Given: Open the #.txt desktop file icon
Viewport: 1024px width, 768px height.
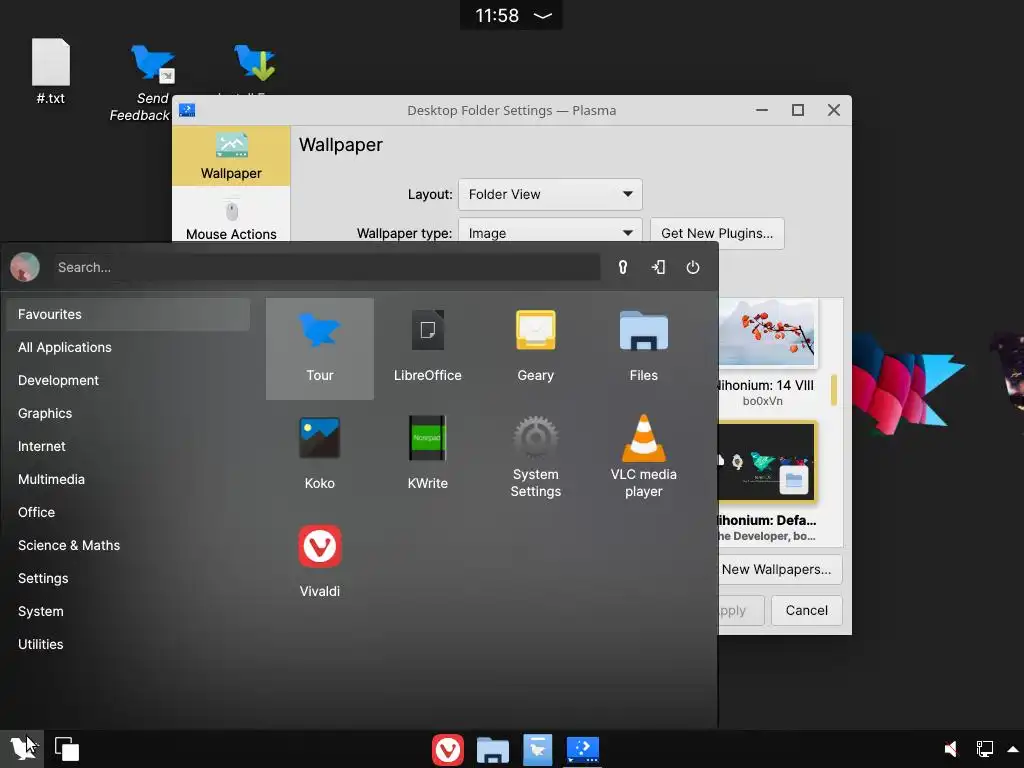Looking at the screenshot, I should [50, 72].
